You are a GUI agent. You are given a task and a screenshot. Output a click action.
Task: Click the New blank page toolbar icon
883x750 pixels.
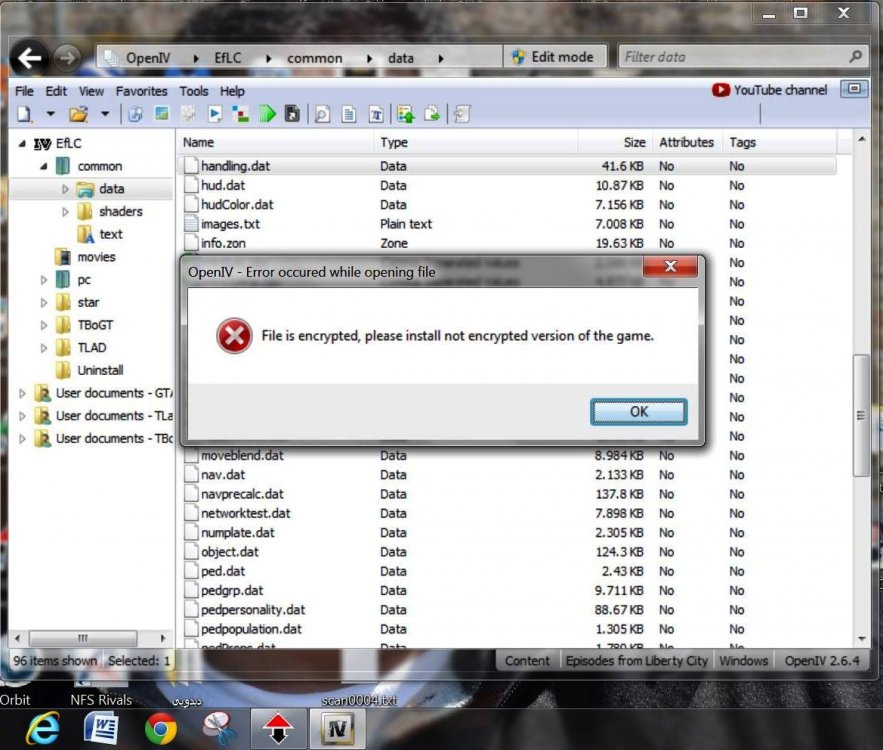[24, 114]
